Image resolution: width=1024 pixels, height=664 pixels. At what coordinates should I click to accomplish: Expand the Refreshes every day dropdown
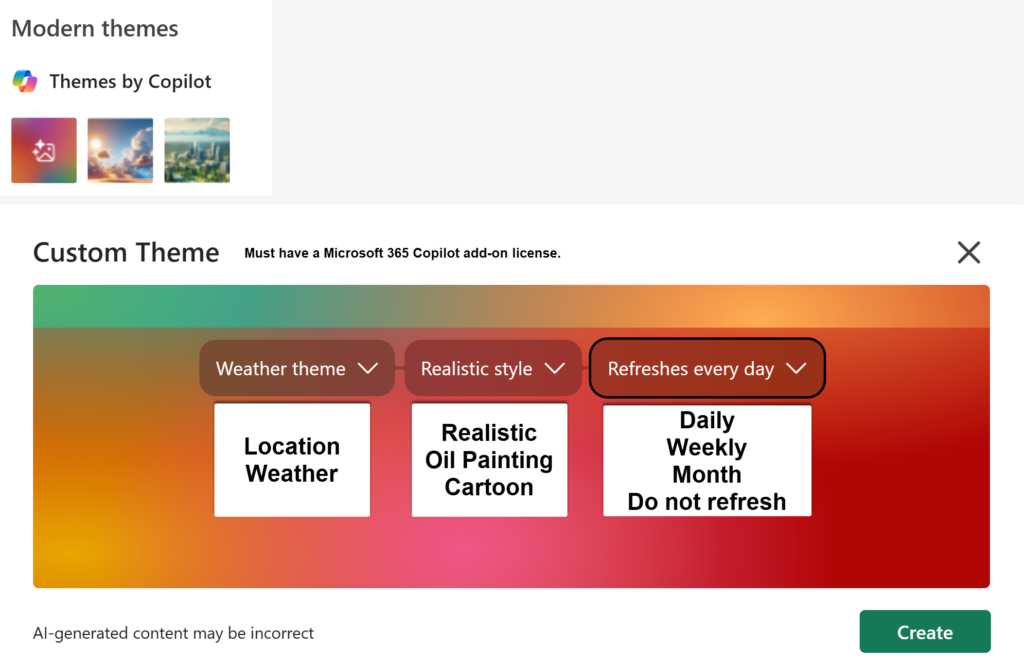(707, 368)
